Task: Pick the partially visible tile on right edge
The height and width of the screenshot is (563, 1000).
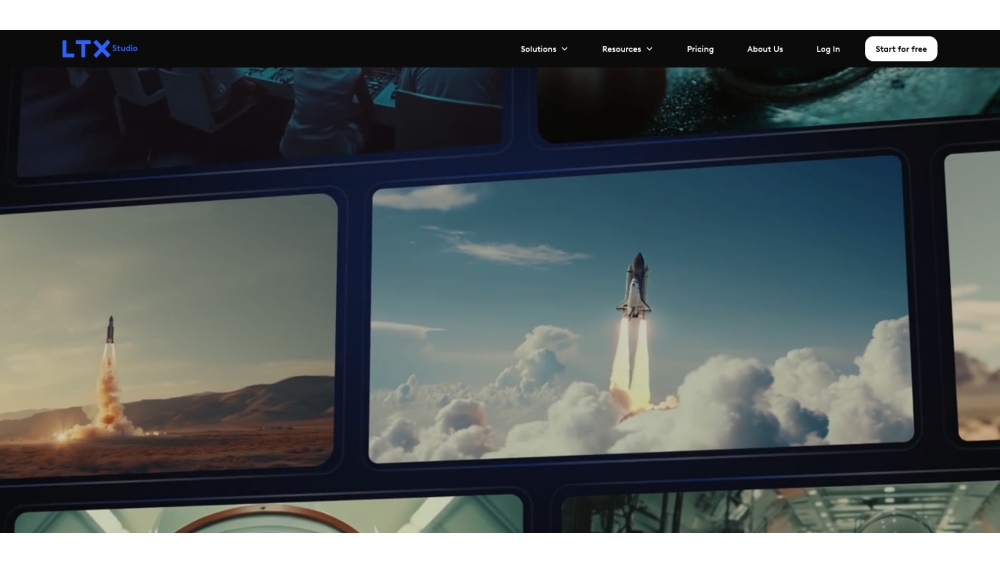Action: pos(975,300)
